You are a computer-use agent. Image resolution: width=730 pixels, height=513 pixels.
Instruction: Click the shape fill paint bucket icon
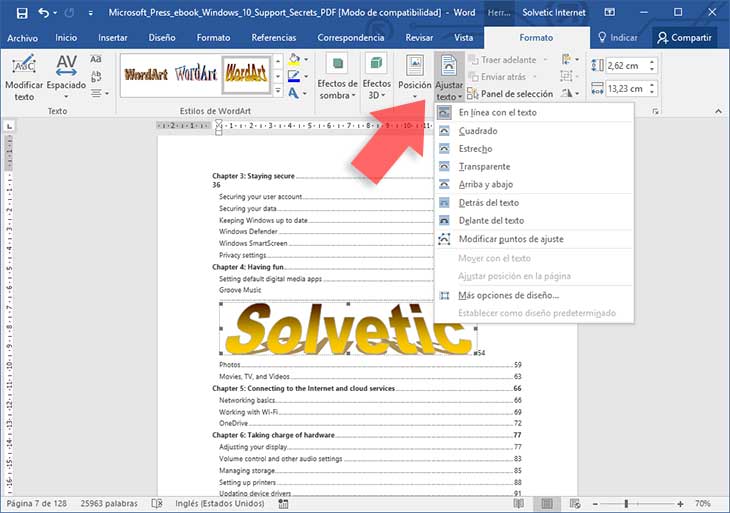[x=294, y=60]
